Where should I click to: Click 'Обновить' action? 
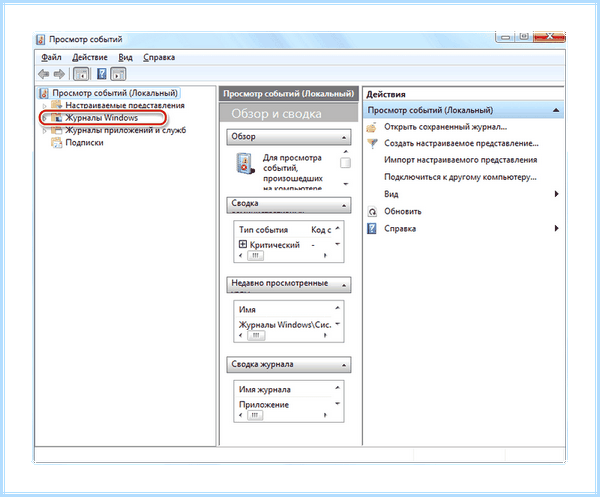tap(403, 212)
